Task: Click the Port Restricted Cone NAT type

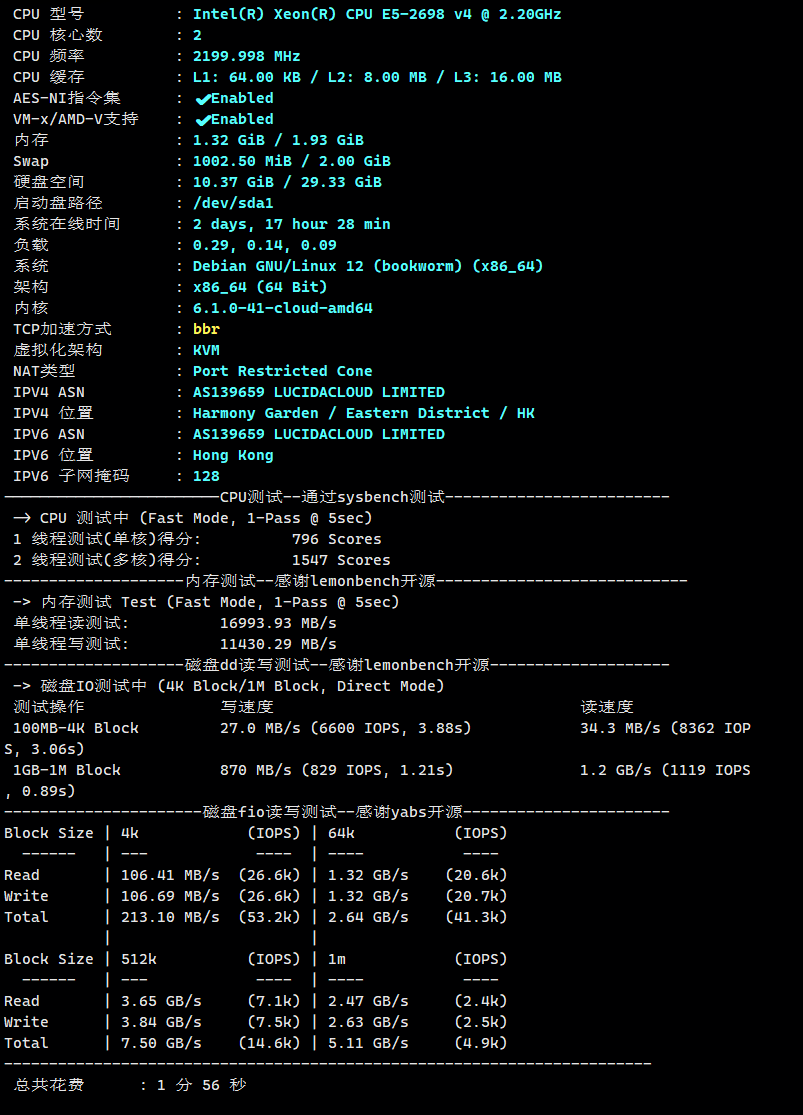Action: [x=282, y=371]
